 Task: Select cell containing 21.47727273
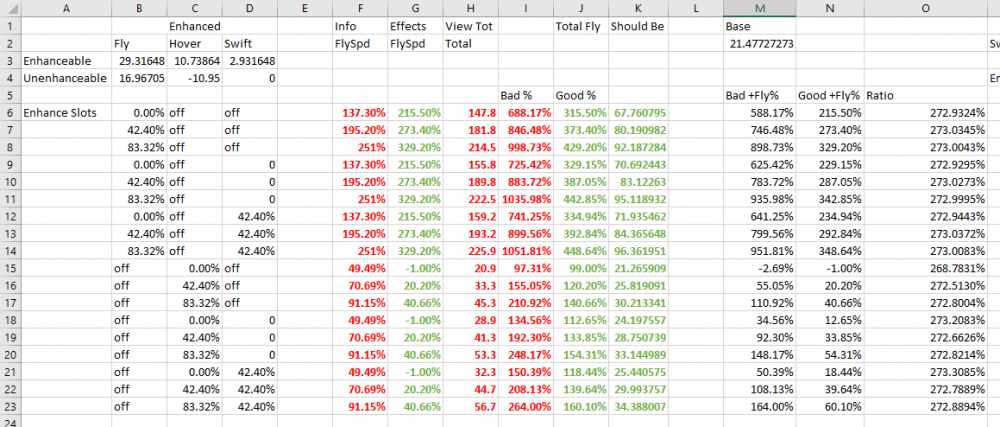click(x=760, y=44)
